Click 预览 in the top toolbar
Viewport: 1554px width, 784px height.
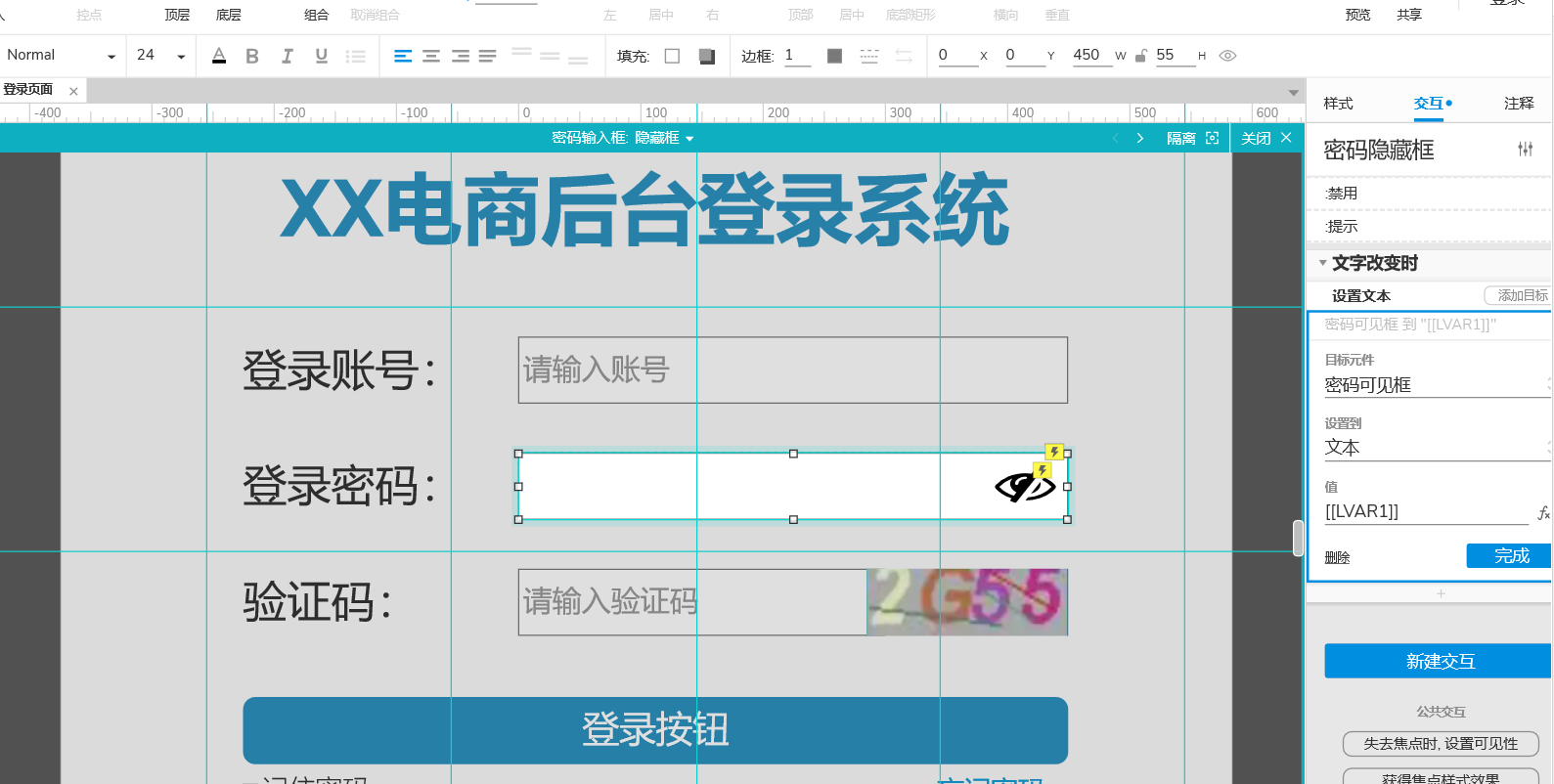[1357, 15]
